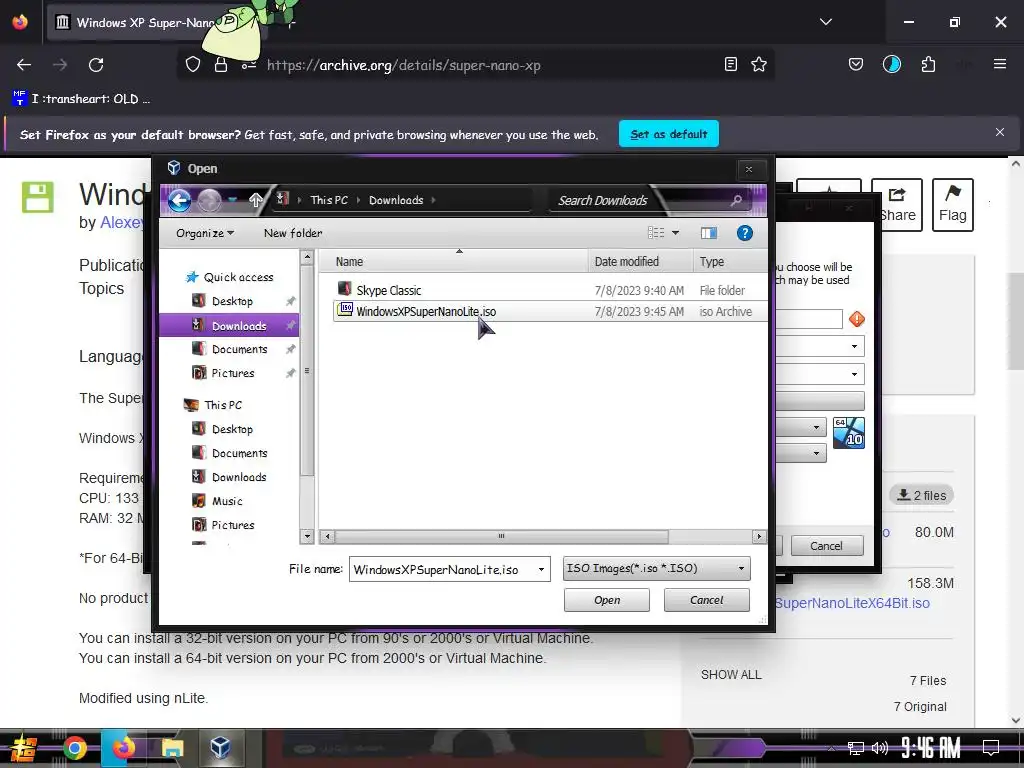Viewport: 1024px width, 768px height.
Task: Click the volume icon in system tray
Action: (x=880, y=748)
